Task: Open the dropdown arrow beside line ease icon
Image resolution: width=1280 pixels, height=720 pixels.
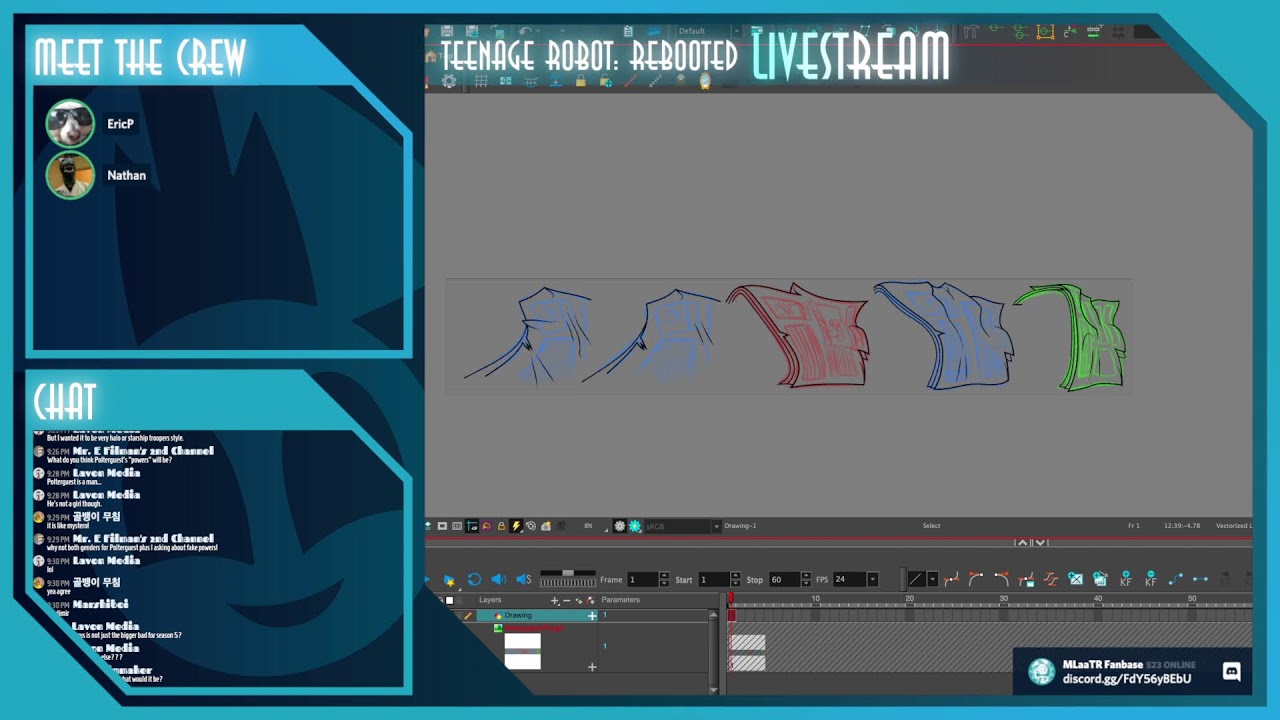Action: point(932,579)
